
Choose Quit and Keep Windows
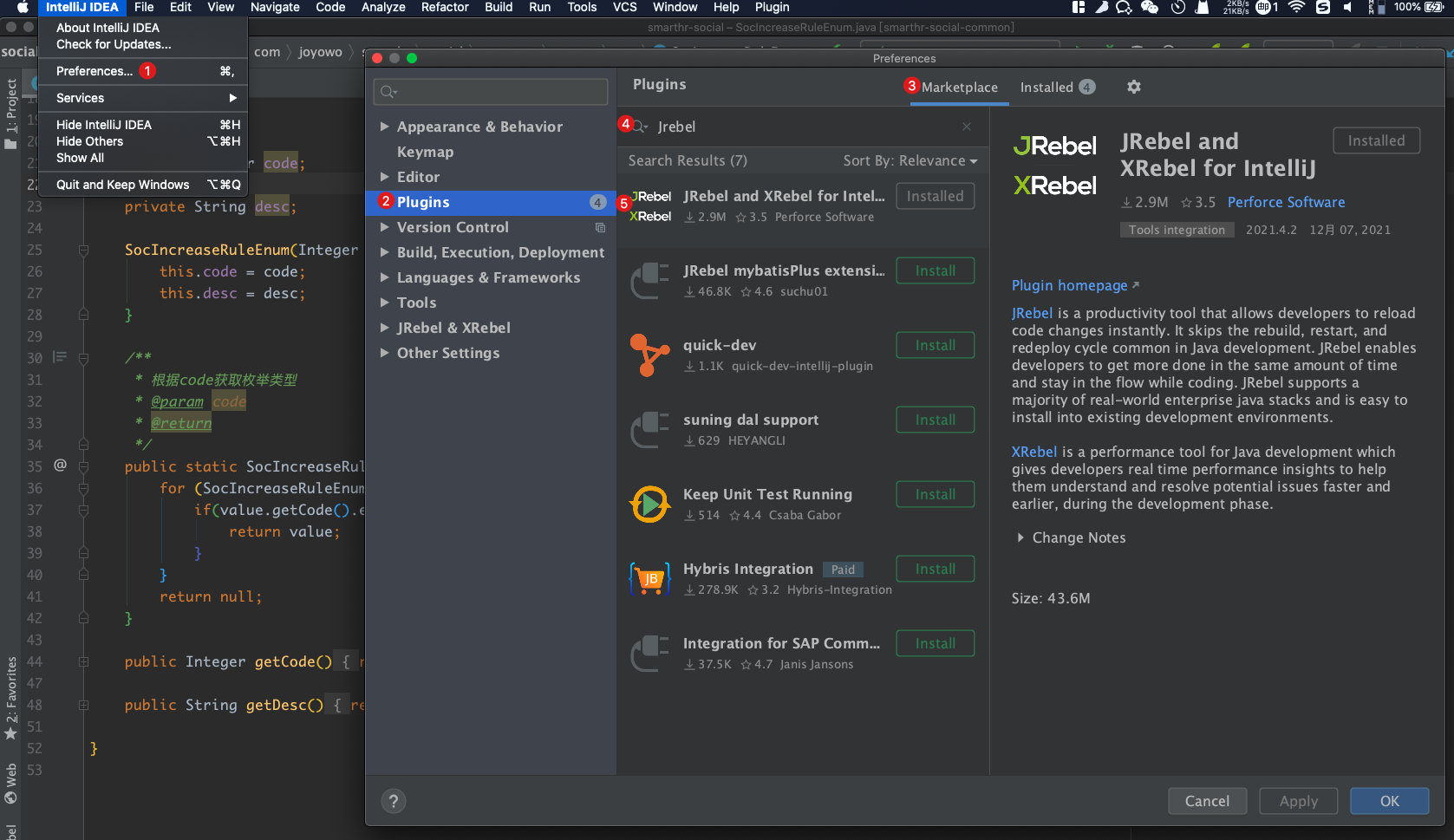coord(144,185)
